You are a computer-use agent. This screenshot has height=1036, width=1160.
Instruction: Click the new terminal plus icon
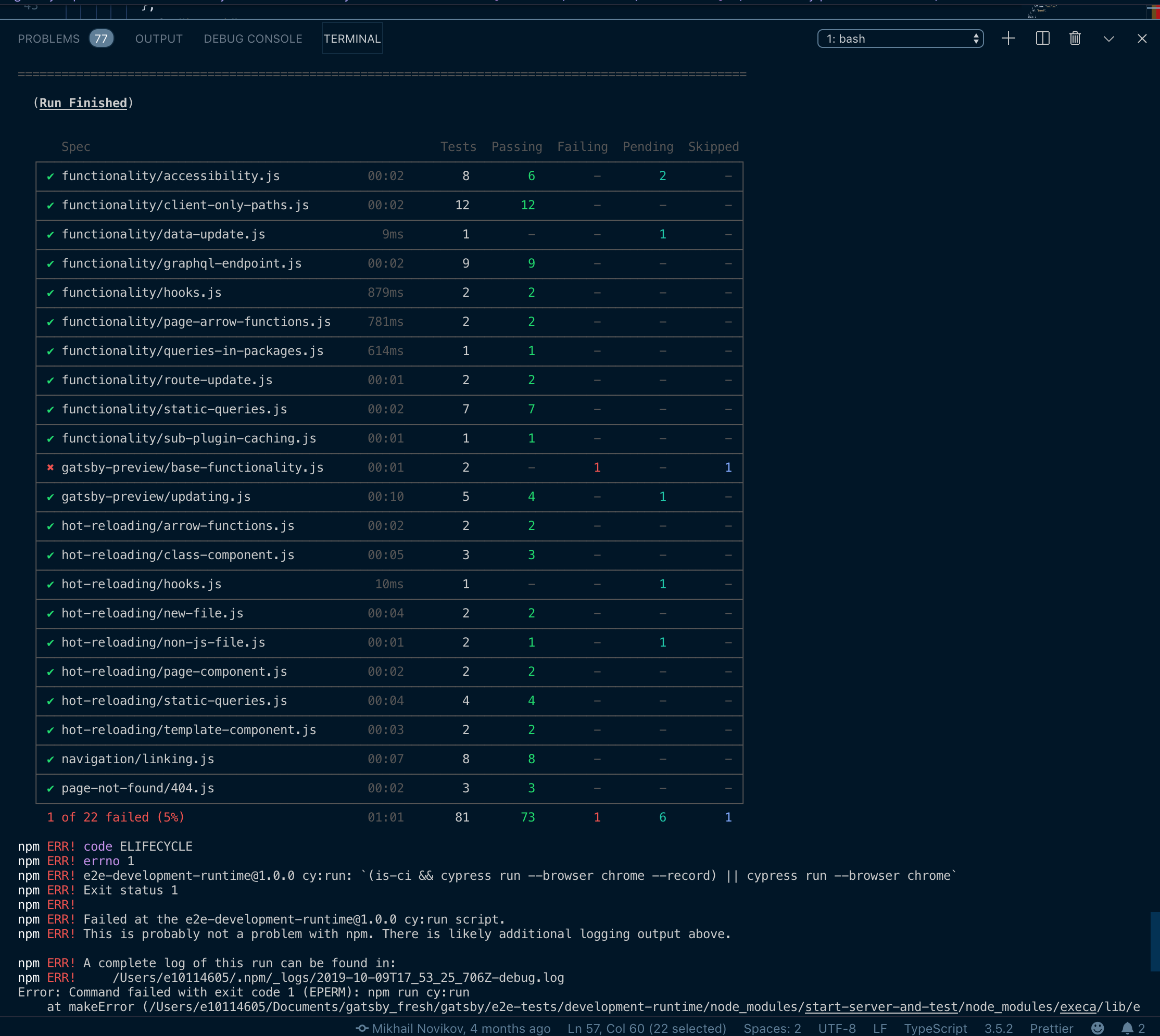coord(1008,39)
